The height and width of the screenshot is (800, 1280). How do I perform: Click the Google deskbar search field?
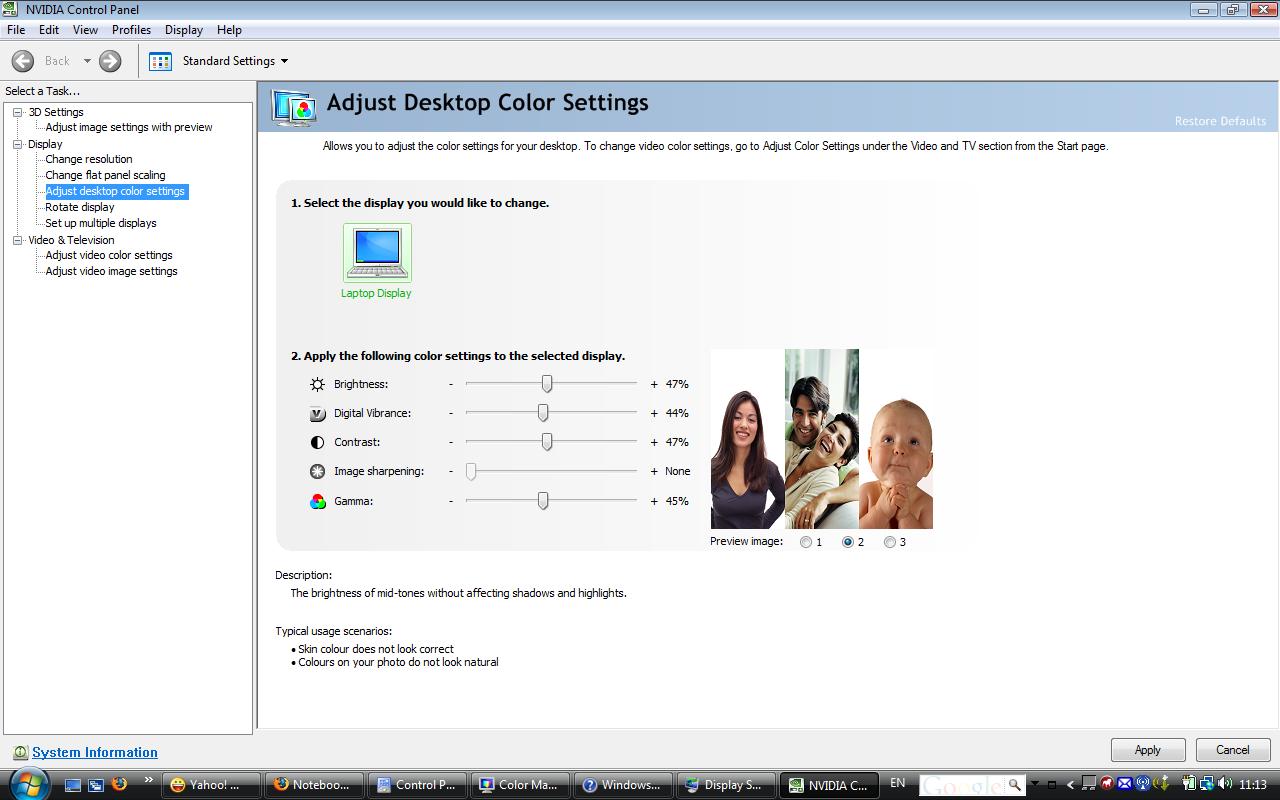[962, 784]
